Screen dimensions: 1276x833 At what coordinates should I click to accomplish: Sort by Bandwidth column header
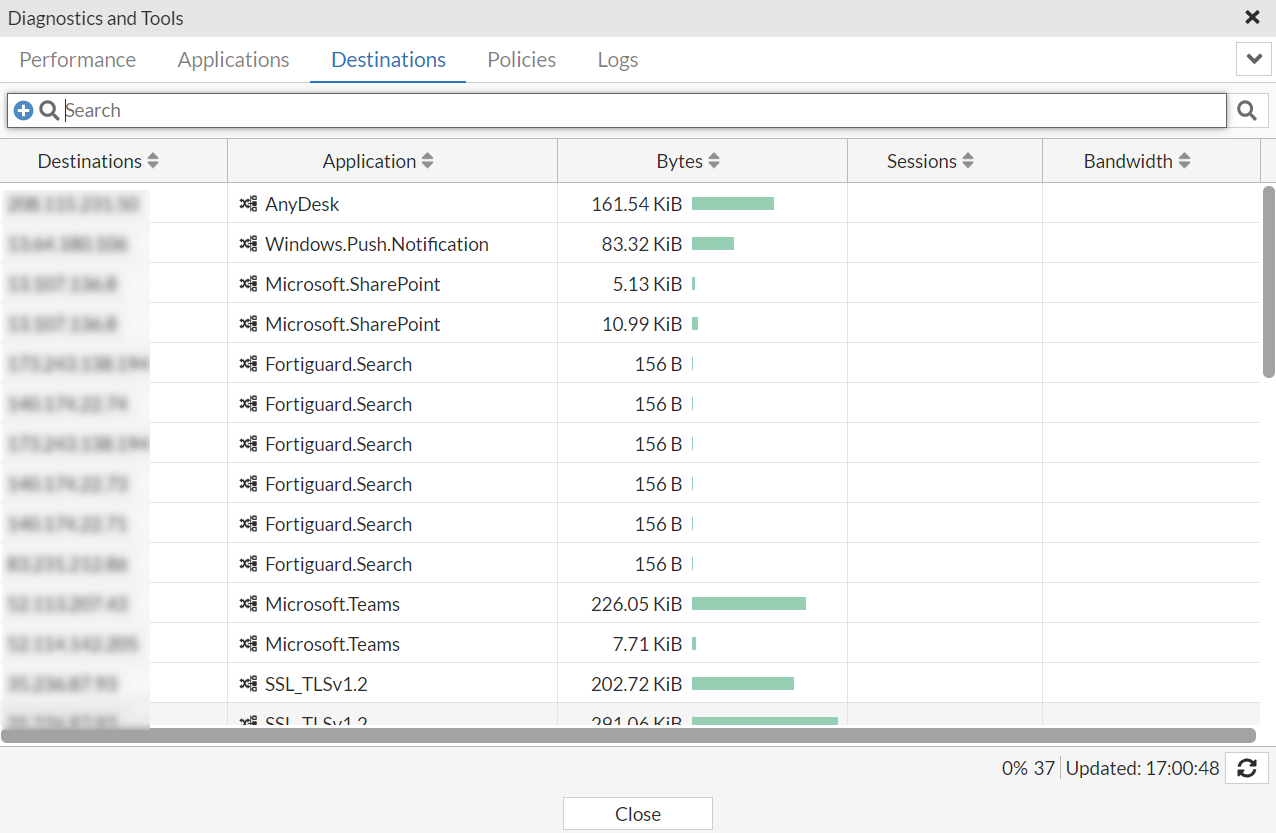click(x=1138, y=161)
